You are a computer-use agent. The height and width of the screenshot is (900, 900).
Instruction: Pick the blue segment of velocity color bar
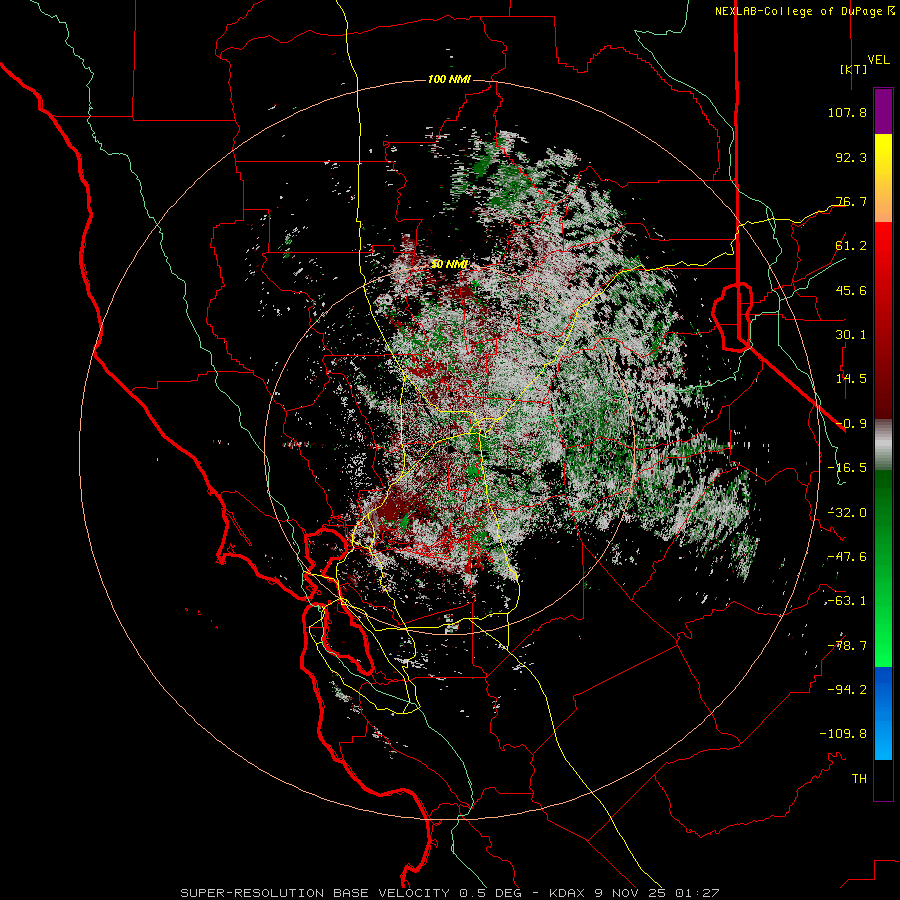[883, 713]
